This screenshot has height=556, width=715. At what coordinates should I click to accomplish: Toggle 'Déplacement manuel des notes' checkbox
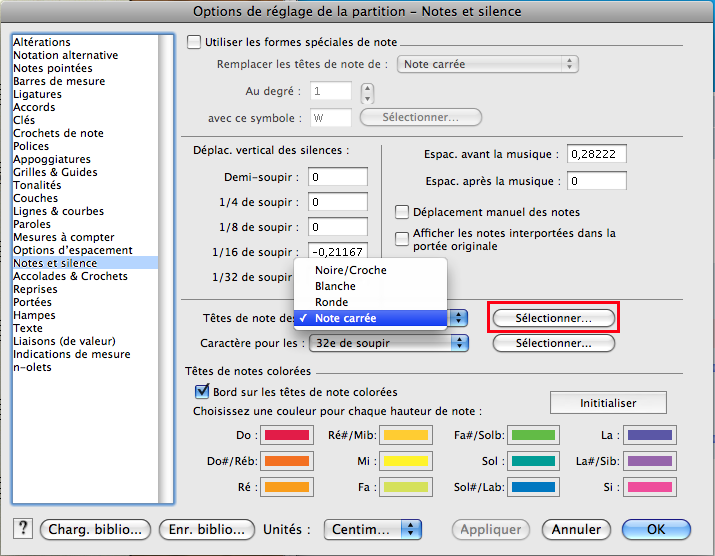point(402,212)
